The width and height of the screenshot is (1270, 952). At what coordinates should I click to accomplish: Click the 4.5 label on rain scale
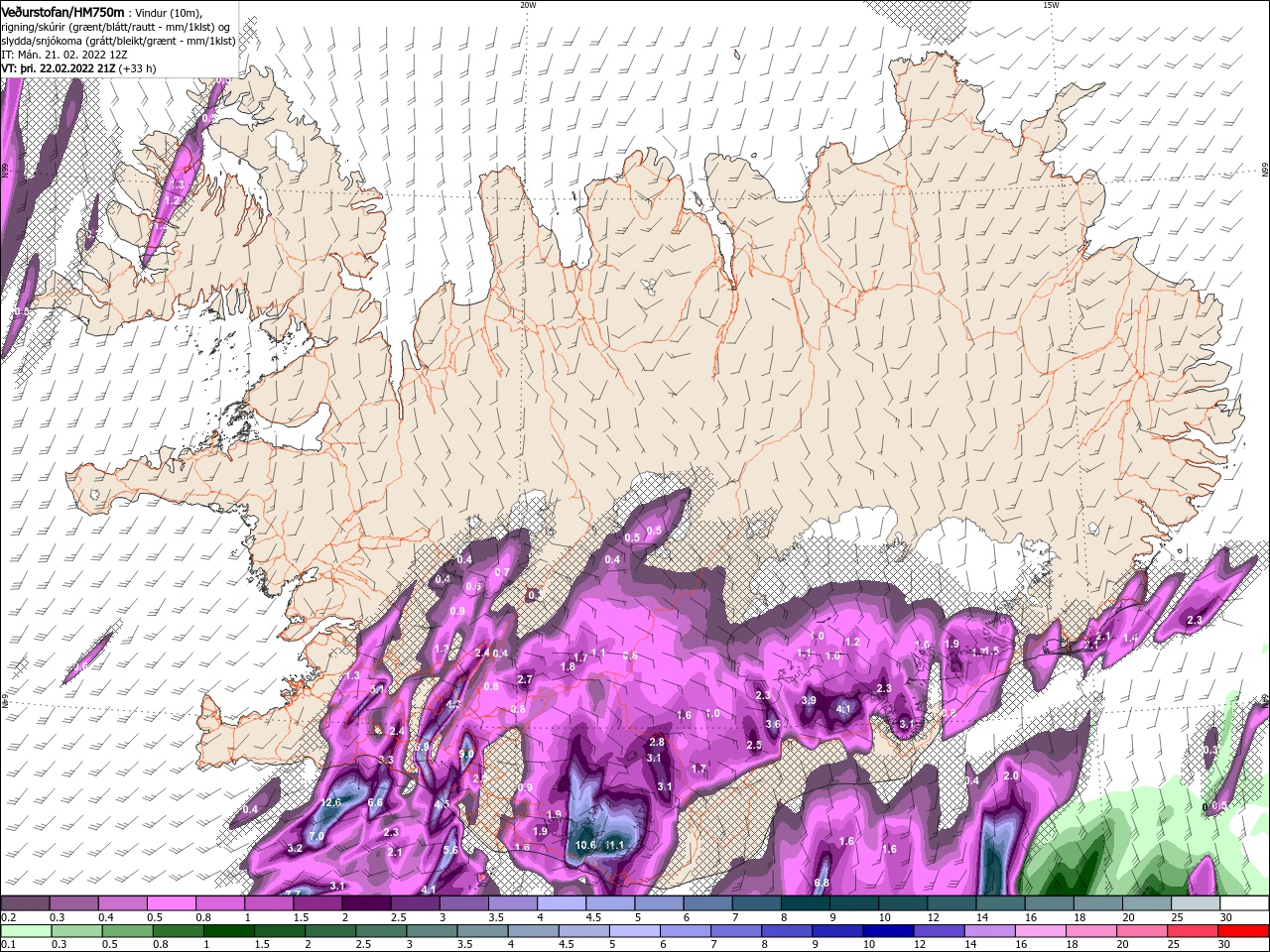[566, 945]
